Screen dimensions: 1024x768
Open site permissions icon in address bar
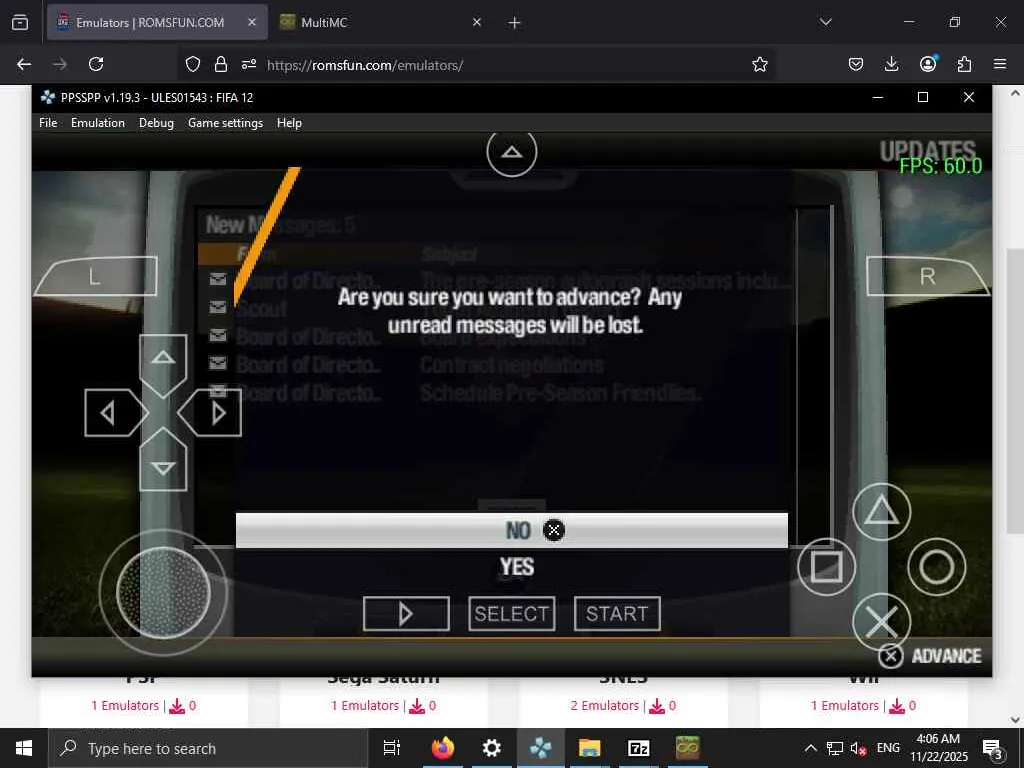[x=249, y=64]
